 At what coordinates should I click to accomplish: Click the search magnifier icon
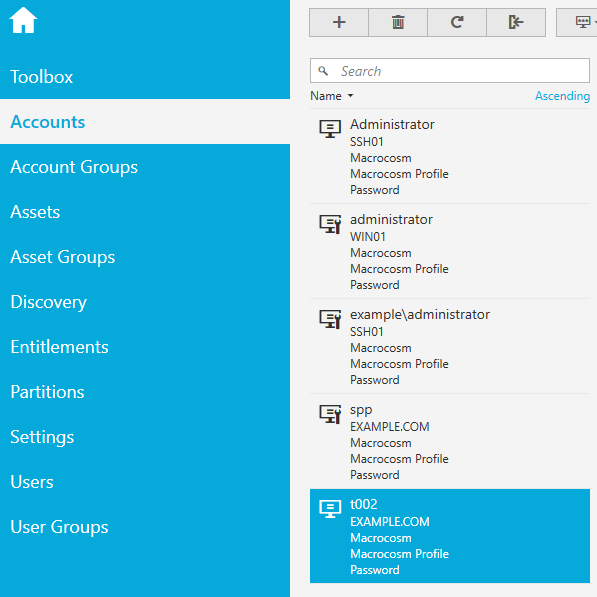tap(323, 71)
